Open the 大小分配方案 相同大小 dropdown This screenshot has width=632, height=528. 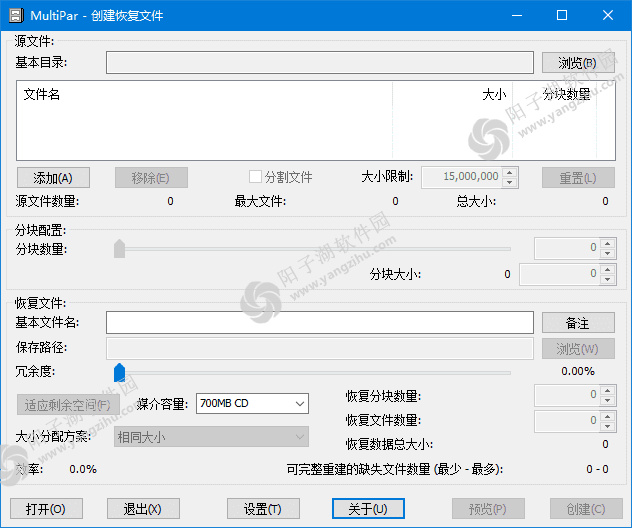click(x=211, y=437)
